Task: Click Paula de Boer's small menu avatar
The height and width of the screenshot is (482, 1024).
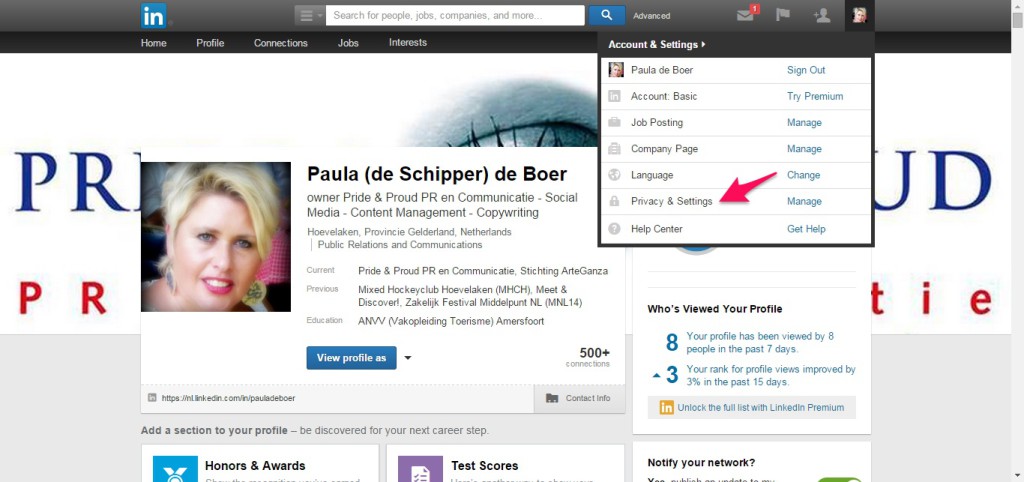Action: click(x=616, y=70)
